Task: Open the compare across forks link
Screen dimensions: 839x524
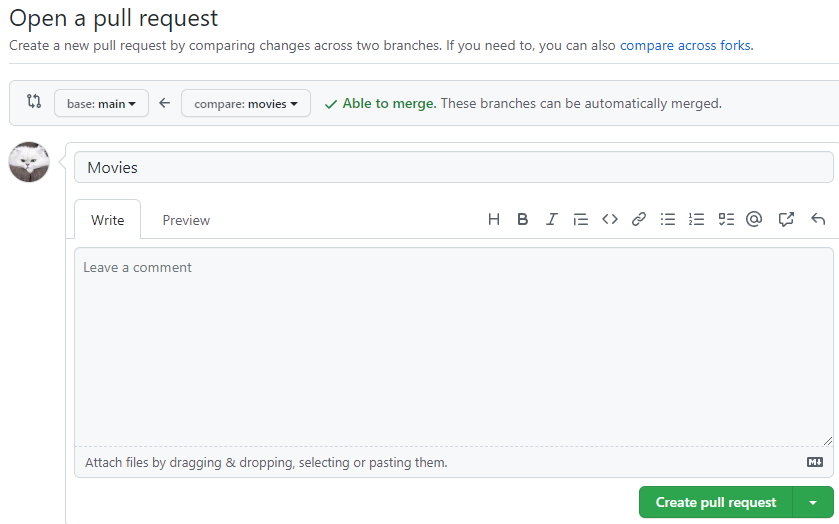Action: click(685, 45)
